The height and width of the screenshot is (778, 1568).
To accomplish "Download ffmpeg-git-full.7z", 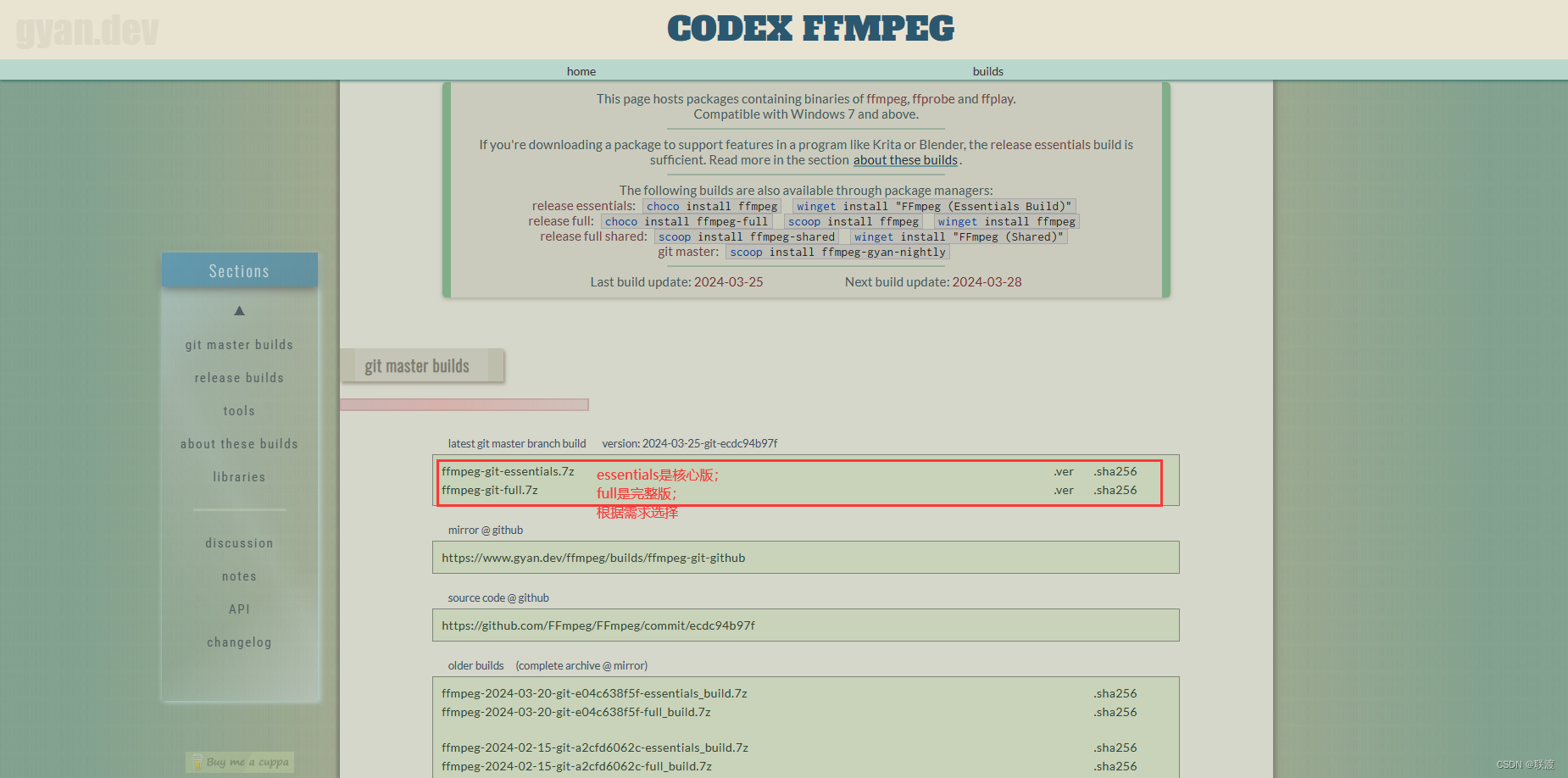I will tap(490, 490).
